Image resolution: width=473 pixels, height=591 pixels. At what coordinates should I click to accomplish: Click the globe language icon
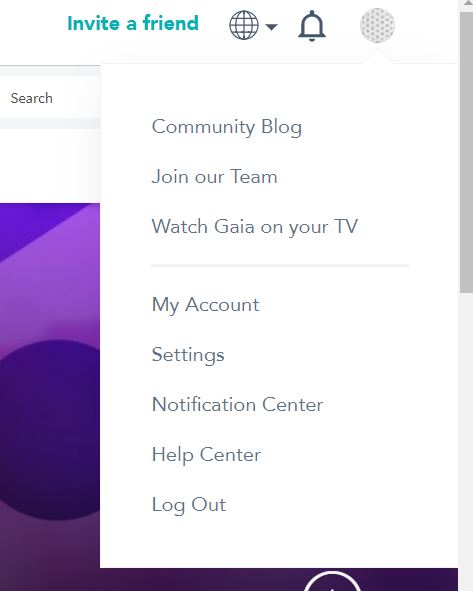click(244, 25)
